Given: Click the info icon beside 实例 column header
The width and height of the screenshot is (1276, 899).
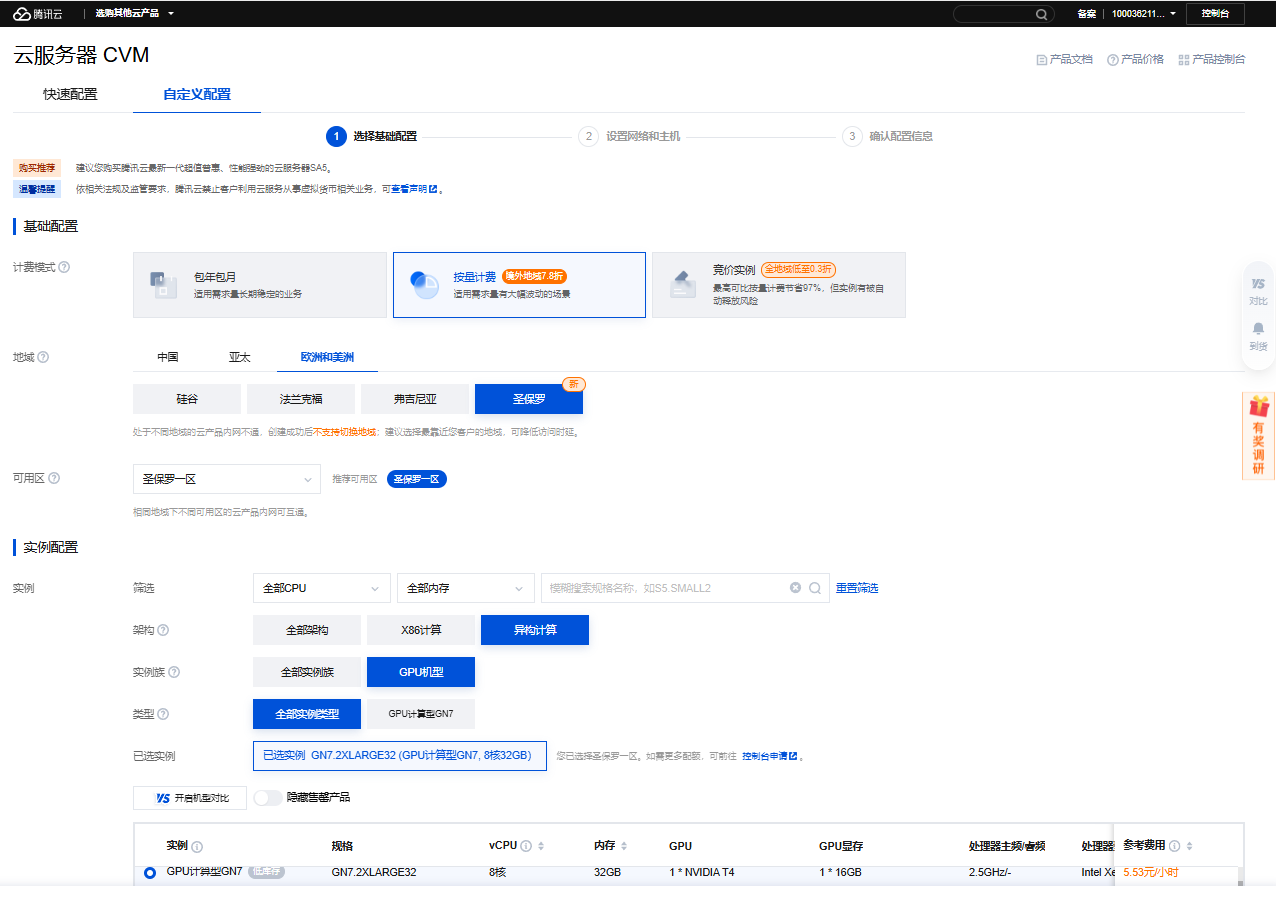Looking at the screenshot, I should coord(197,846).
